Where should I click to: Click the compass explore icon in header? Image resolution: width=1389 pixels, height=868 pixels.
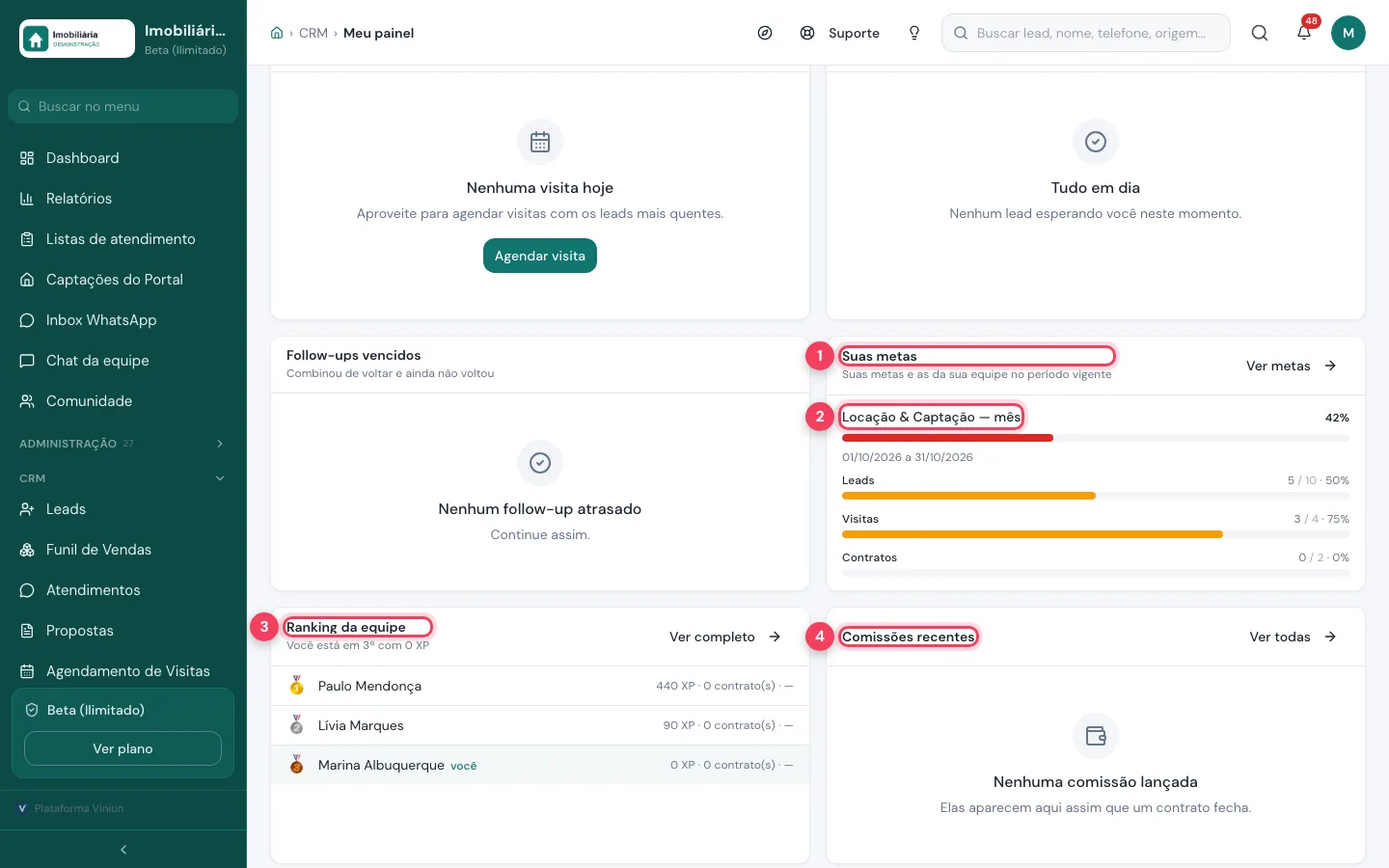pos(765,33)
